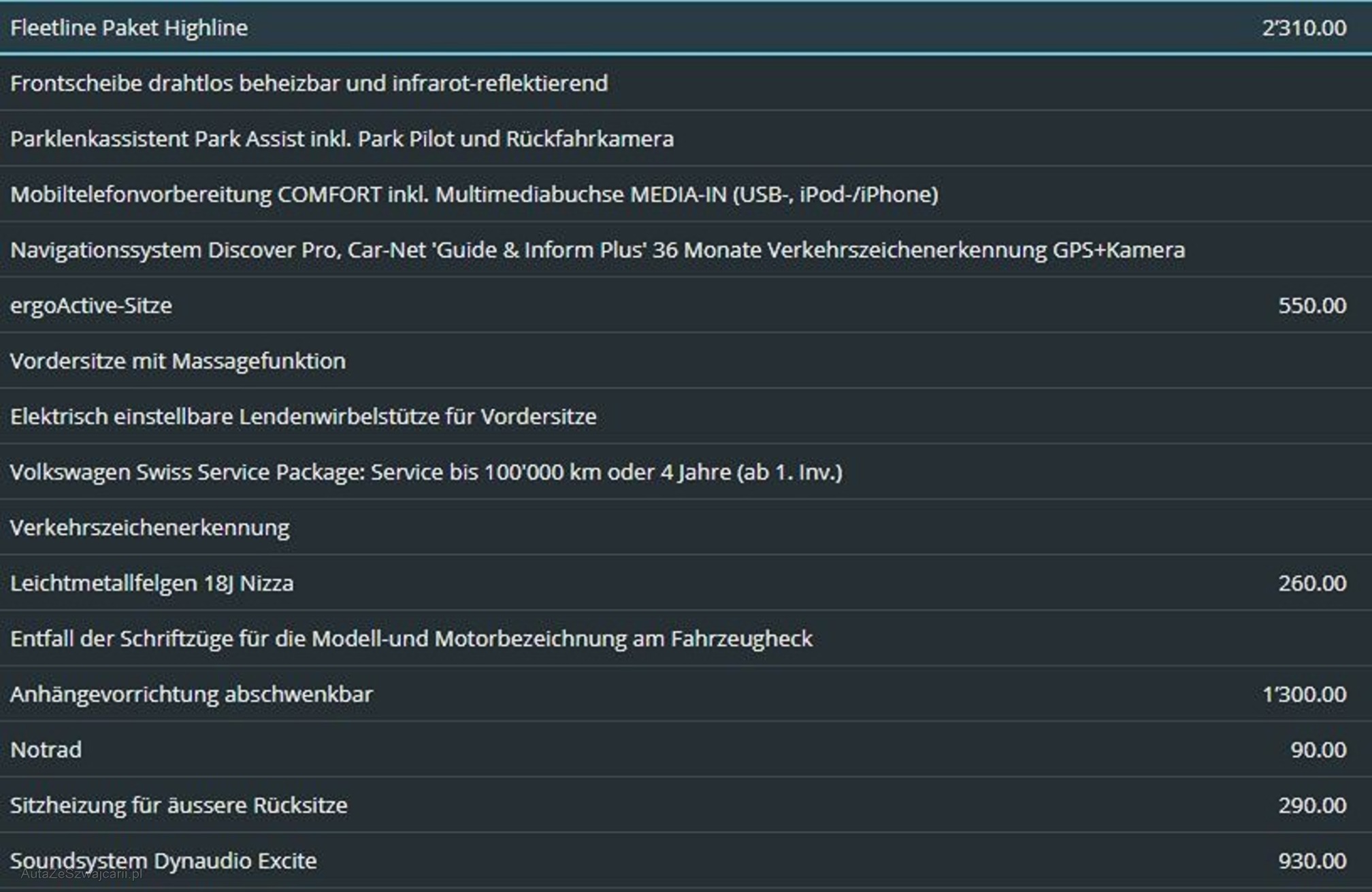Select Entfall der Schriftzüge row

pos(686,638)
